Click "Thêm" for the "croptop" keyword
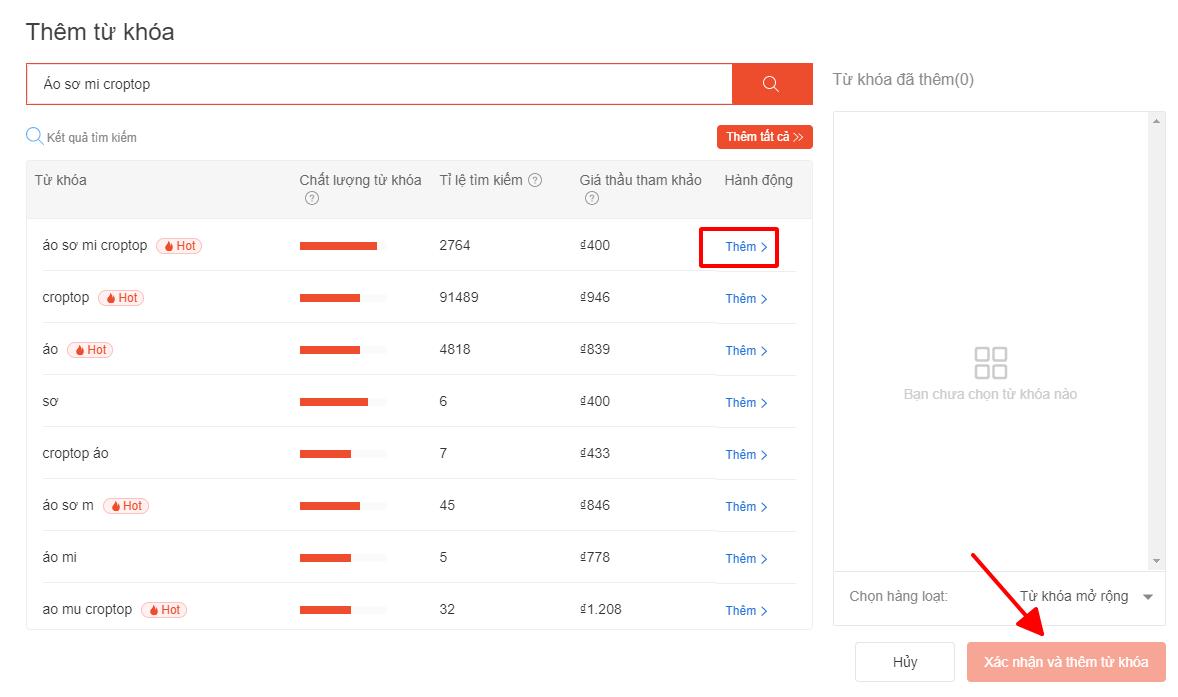 coord(744,298)
